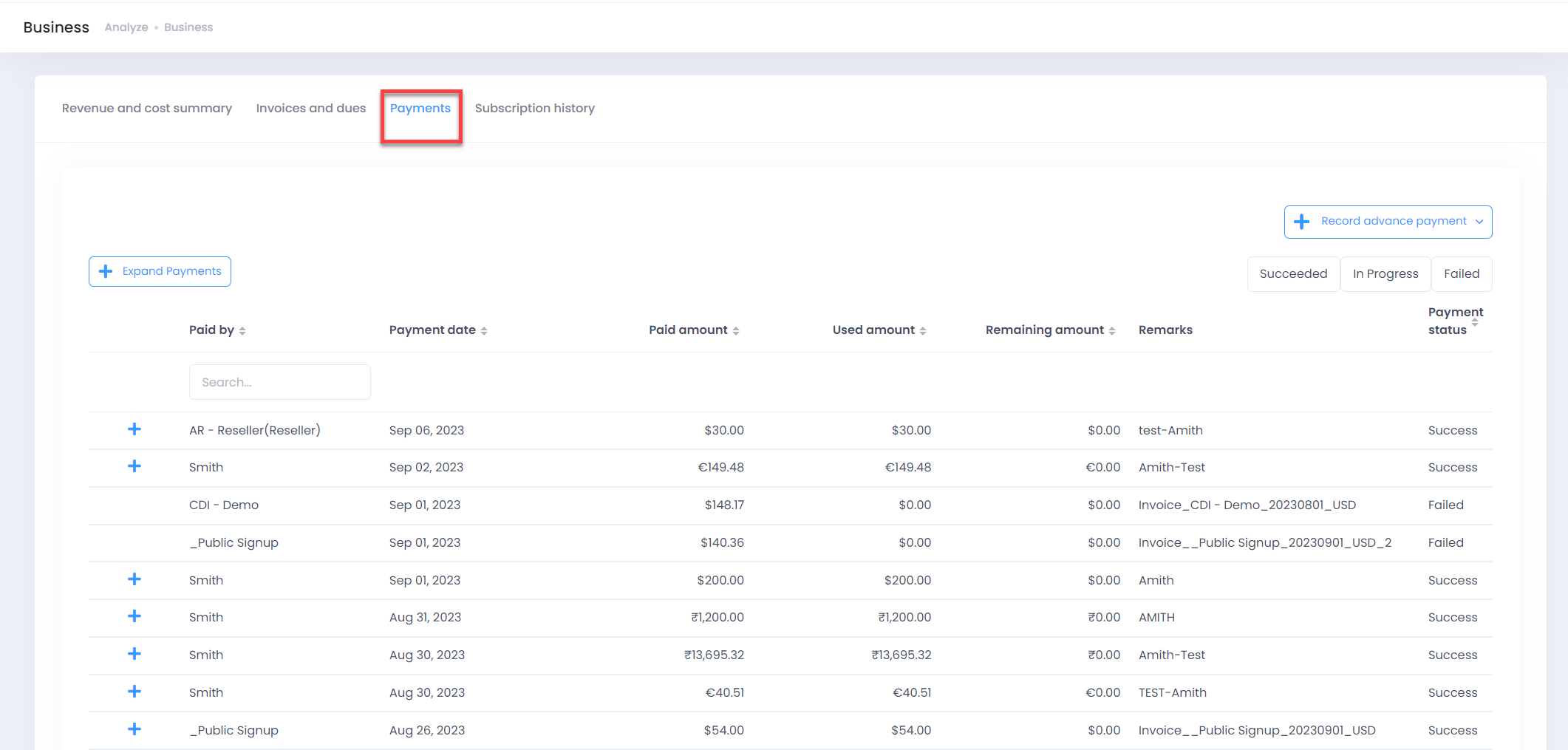Click the Analyze breadcrumb link

tap(126, 27)
